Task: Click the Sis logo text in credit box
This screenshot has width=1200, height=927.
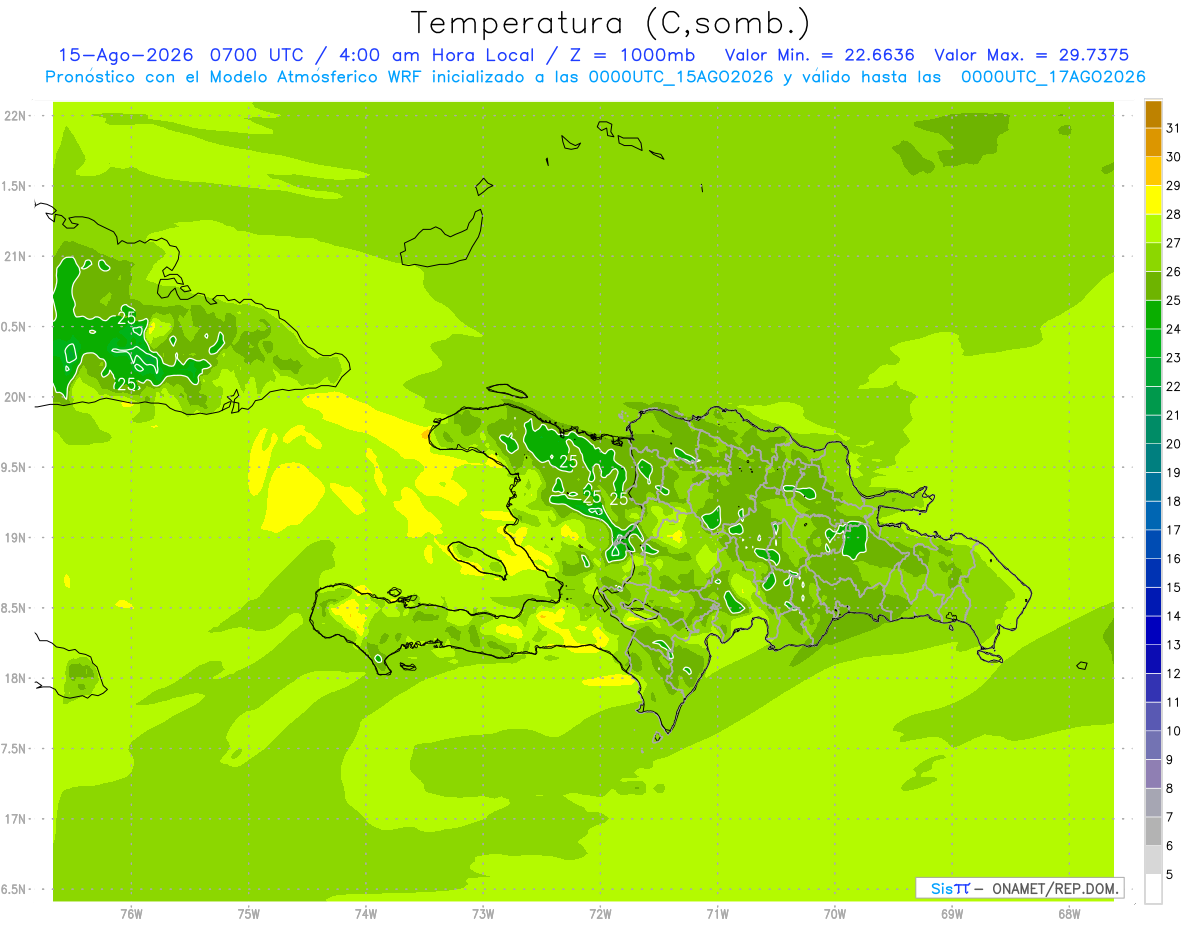Action: point(942,888)
